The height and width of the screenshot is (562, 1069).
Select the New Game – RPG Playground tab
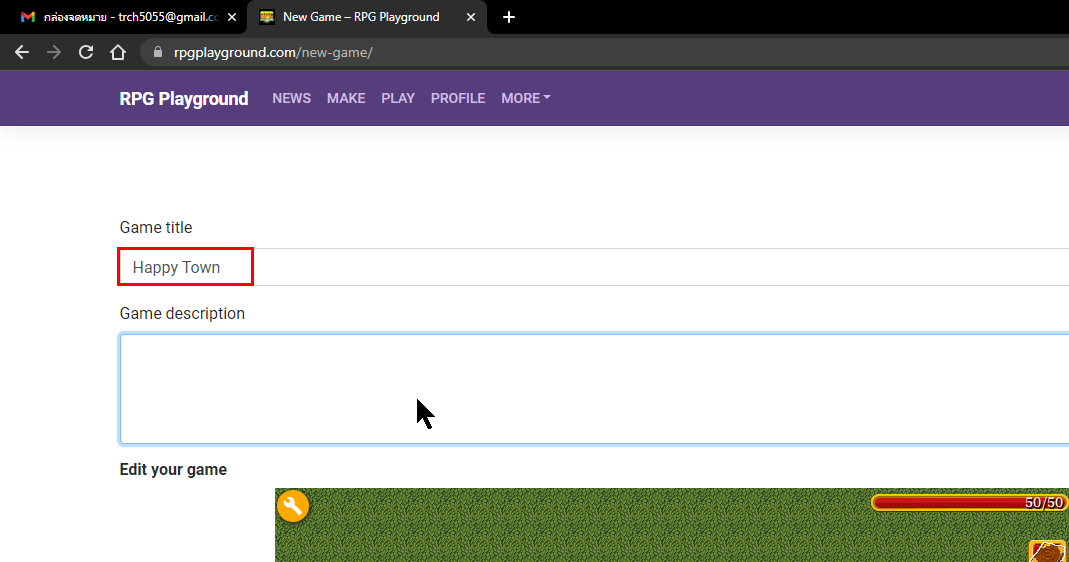366,17
